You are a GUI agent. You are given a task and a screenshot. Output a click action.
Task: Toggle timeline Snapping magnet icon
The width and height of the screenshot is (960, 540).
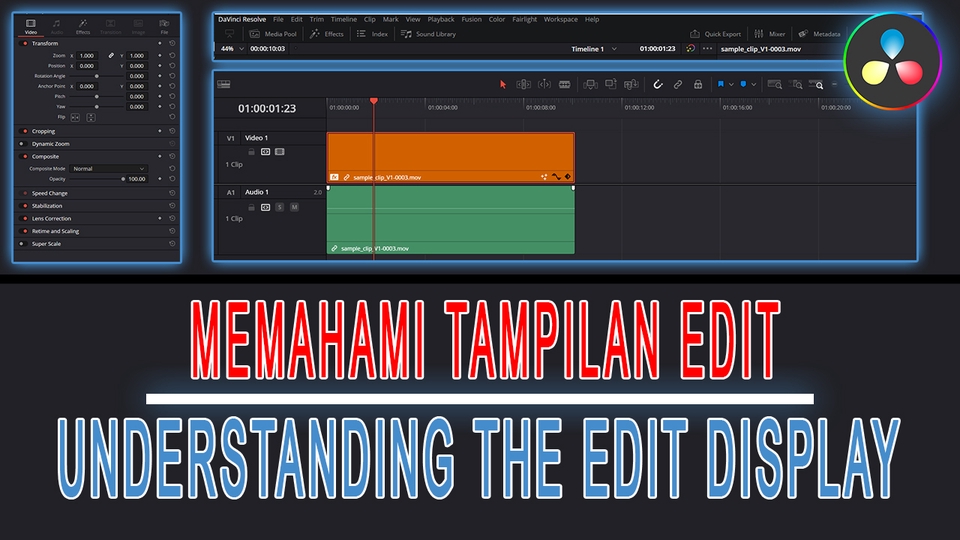click(658, 84)
